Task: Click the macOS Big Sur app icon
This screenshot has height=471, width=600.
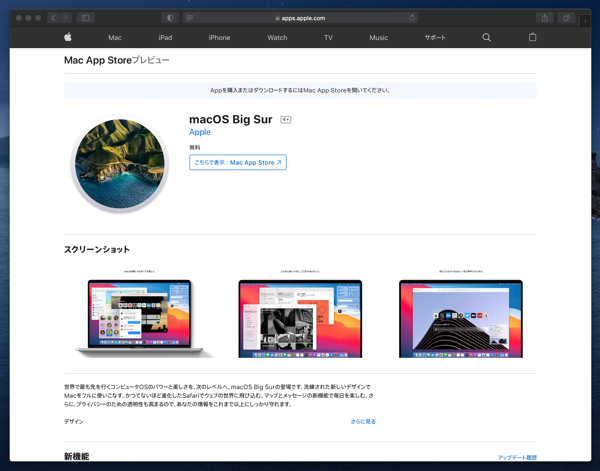Action: point(120,164)
